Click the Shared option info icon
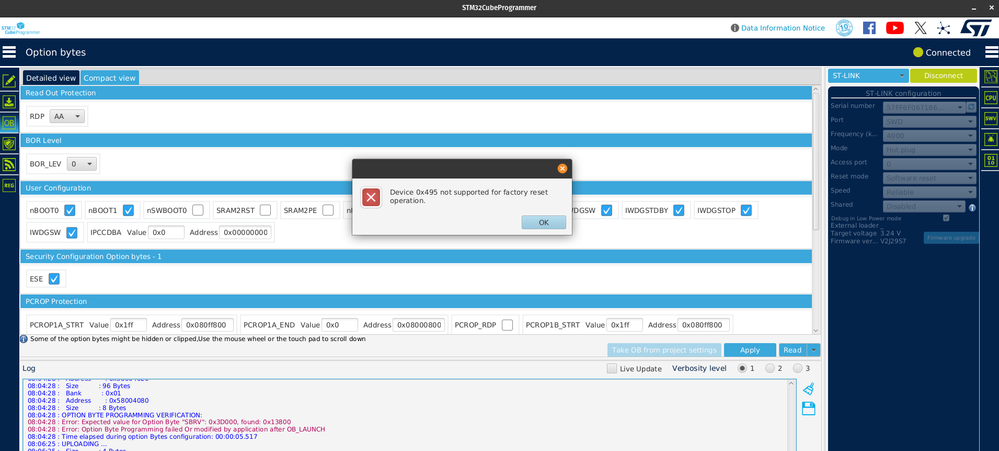The width and height of the screenshot is (999, 451). point(972,208)
